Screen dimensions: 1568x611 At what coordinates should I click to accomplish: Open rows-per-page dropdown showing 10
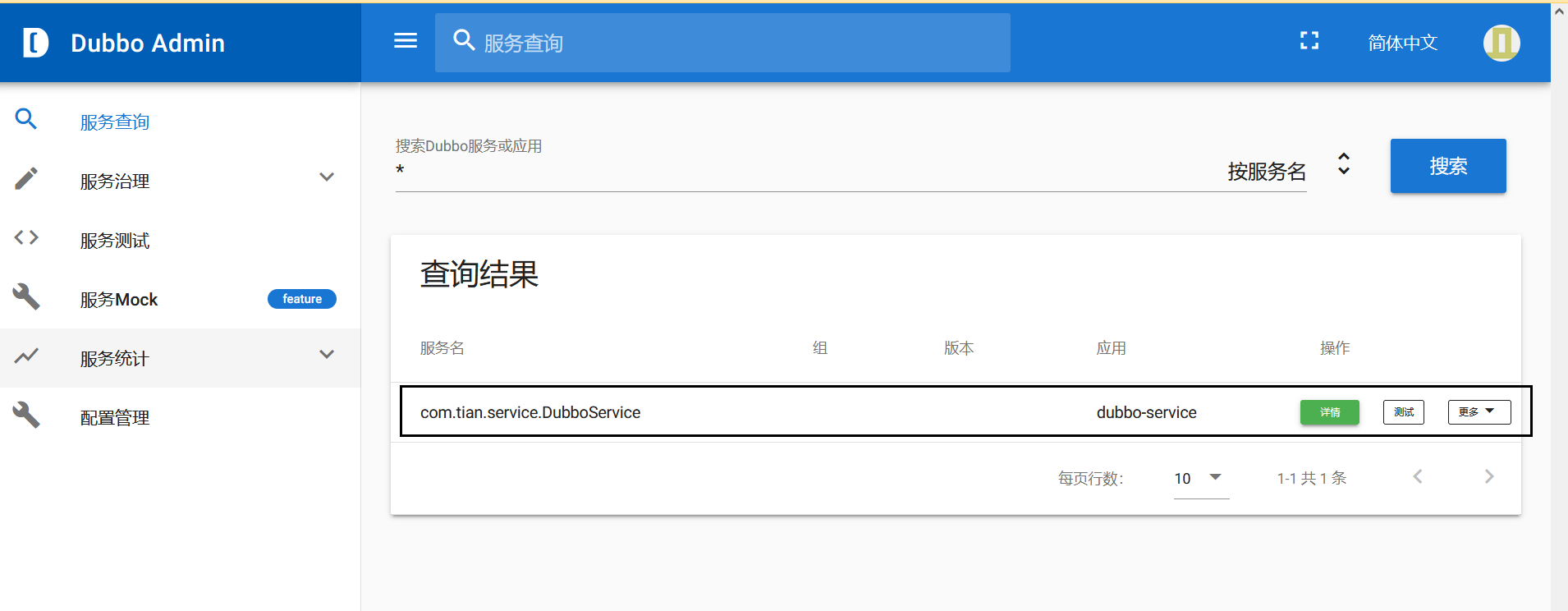(x=1201, y=479)
